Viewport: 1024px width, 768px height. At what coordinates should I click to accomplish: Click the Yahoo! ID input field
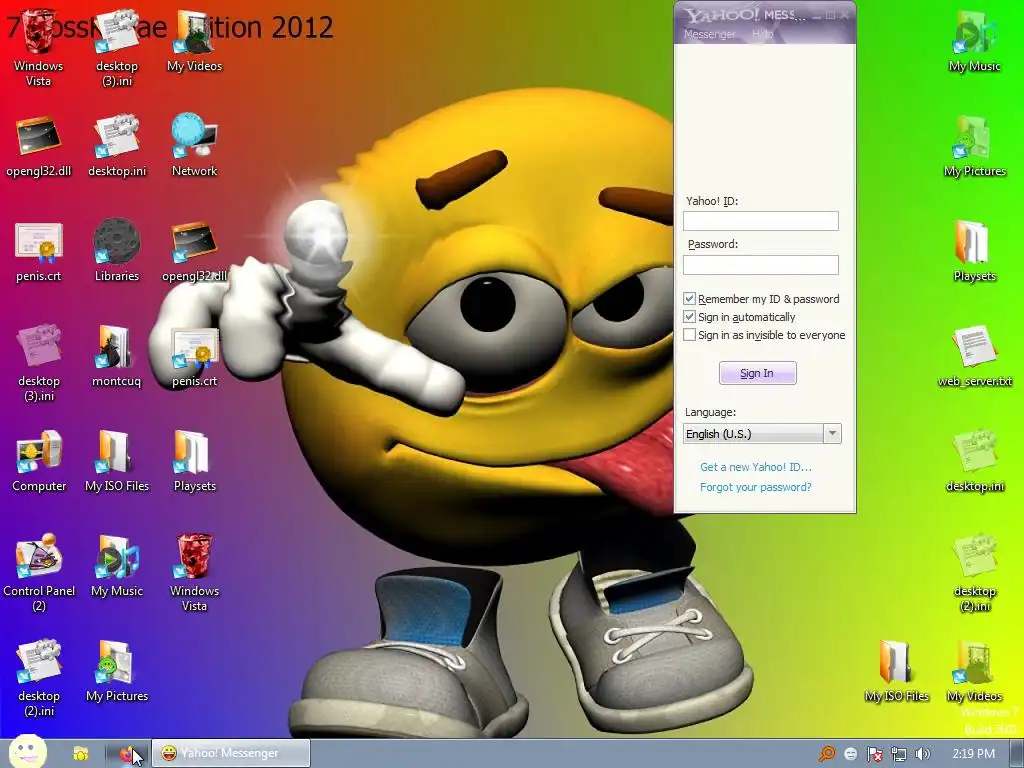[761, 221]
